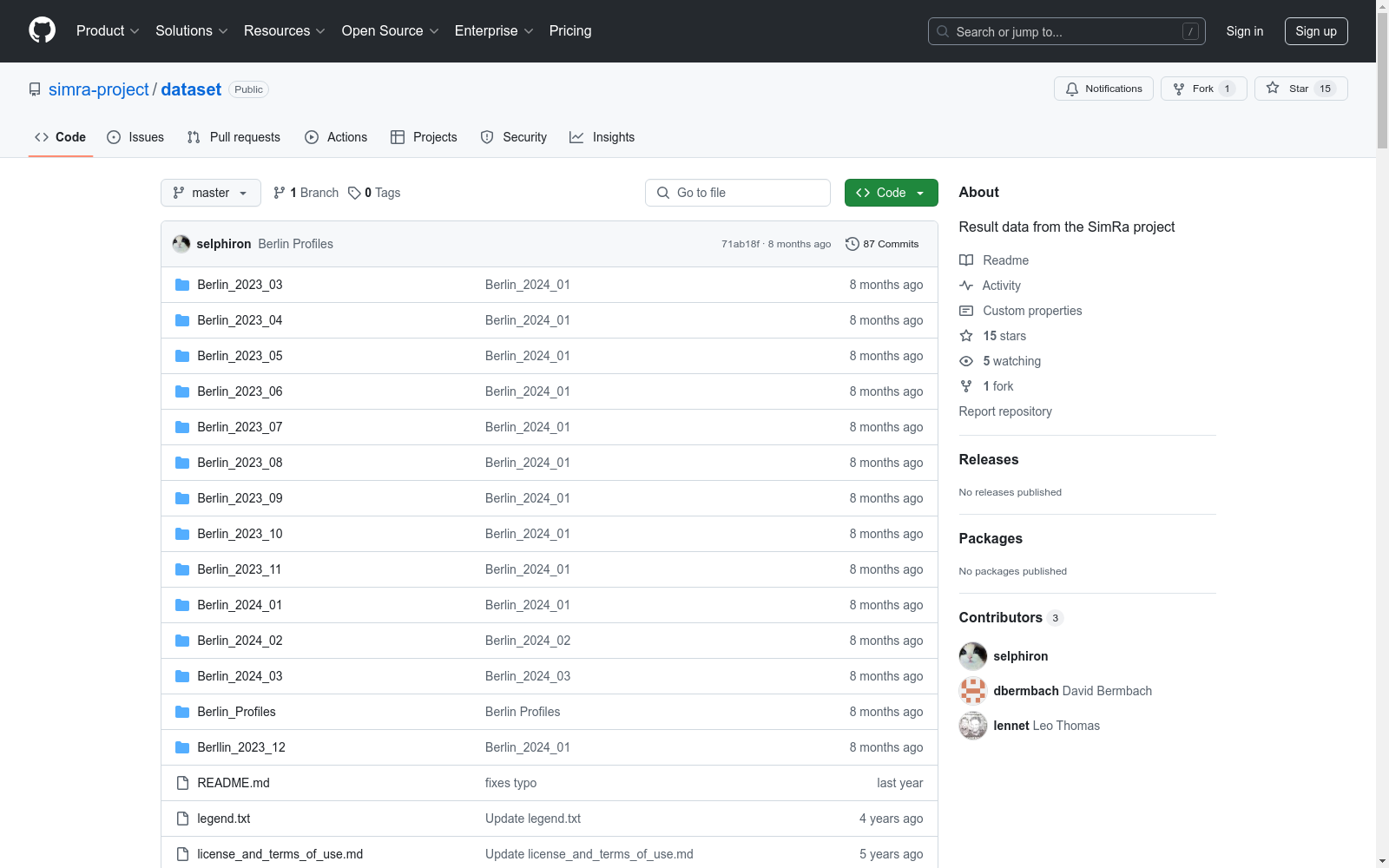
Task: Open selphiron's avatar in Contributors
Action: (973, 656)
